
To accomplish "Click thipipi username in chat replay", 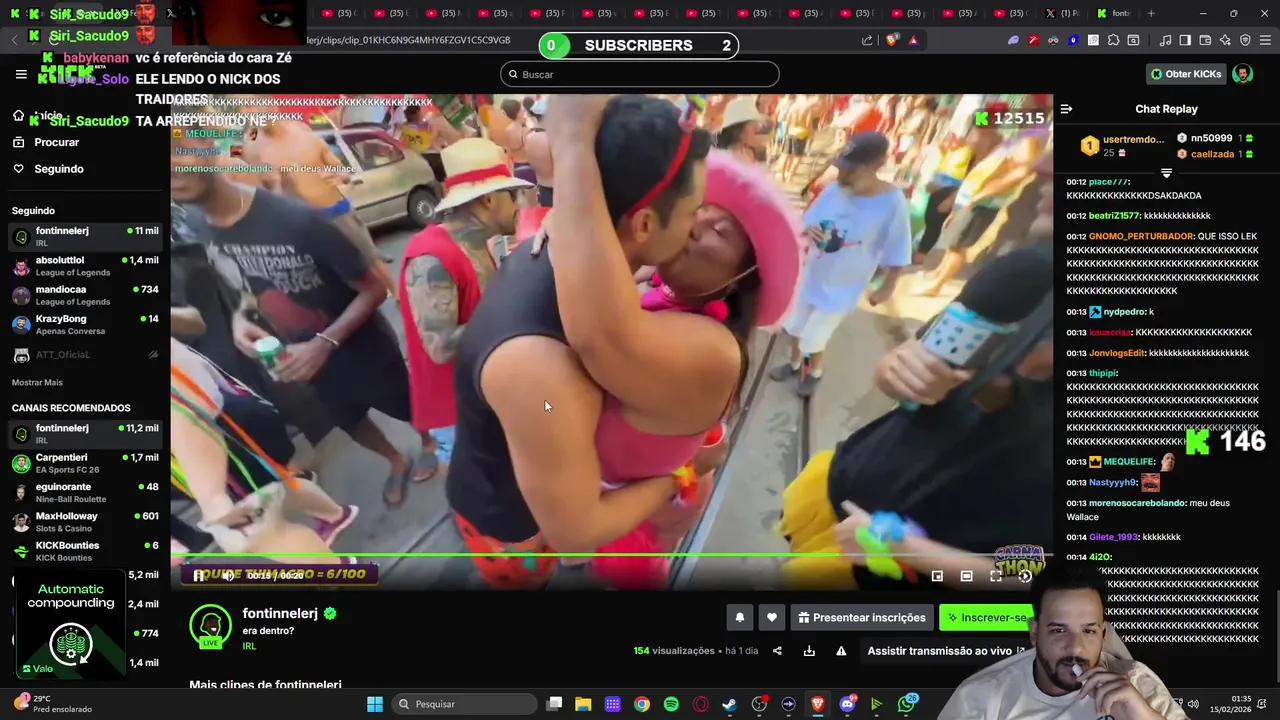I will click(1102, 373).
